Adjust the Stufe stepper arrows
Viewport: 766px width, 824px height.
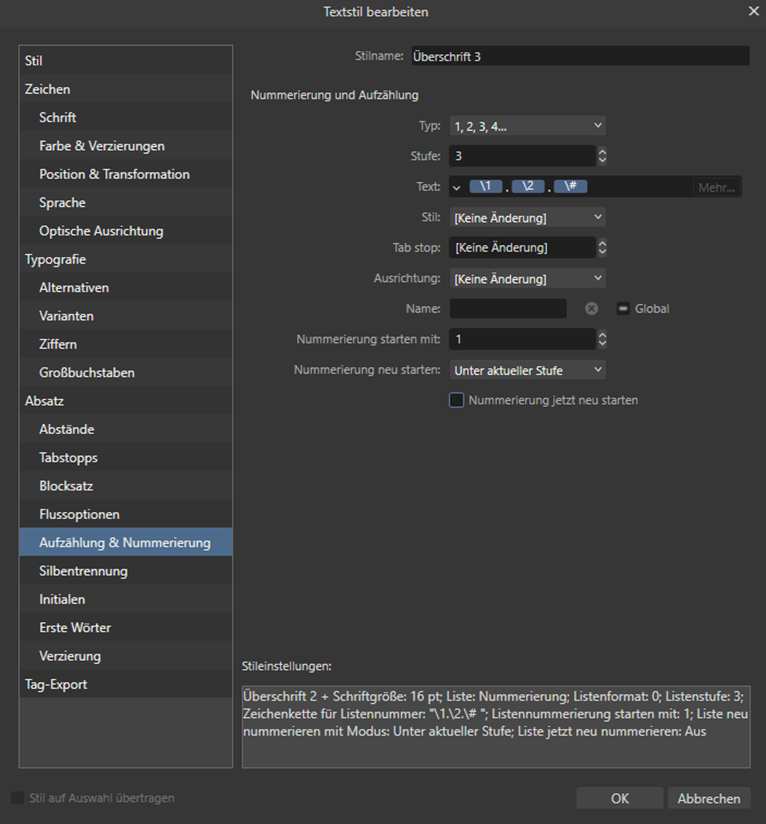tap(602, 156)
